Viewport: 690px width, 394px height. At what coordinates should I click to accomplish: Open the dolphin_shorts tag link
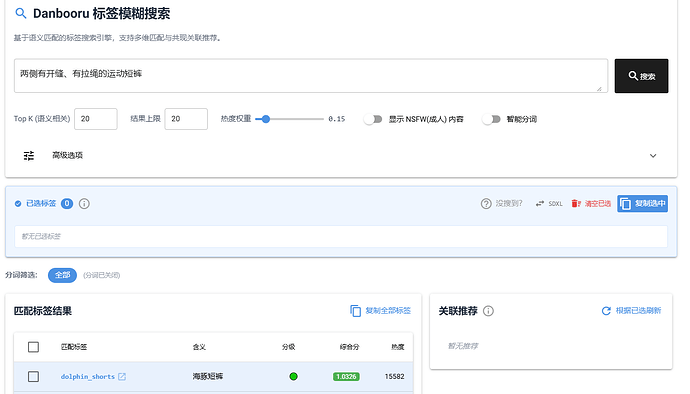[88, 376]
